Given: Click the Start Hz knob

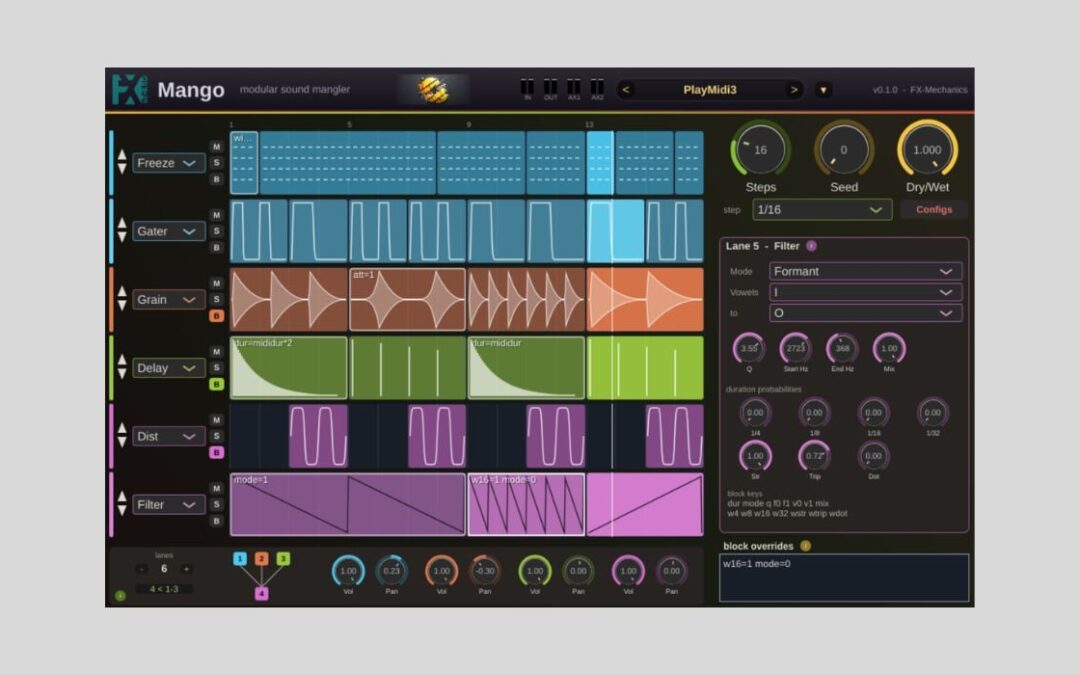Looking at the screenshot, I should click(796, 349).
